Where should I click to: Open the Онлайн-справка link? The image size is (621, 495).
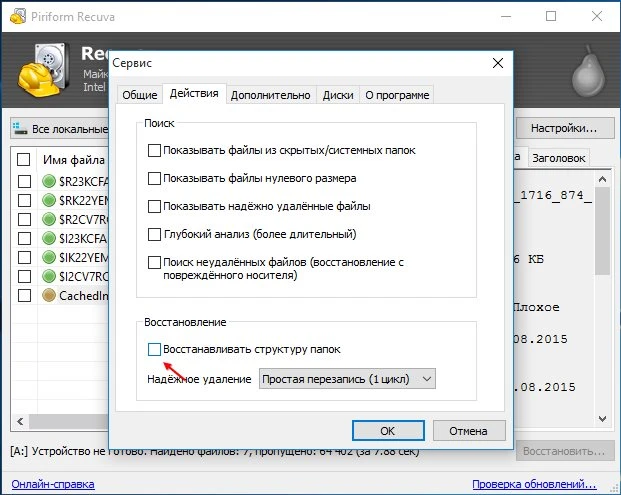[52, 484]
